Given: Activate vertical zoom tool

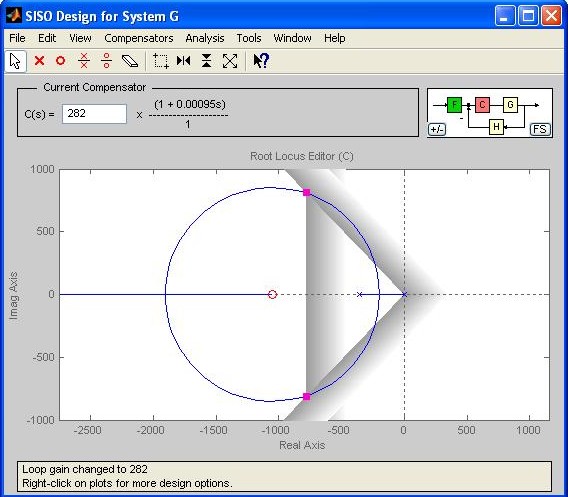Looking at the screenshot, I should click(206, 61).
